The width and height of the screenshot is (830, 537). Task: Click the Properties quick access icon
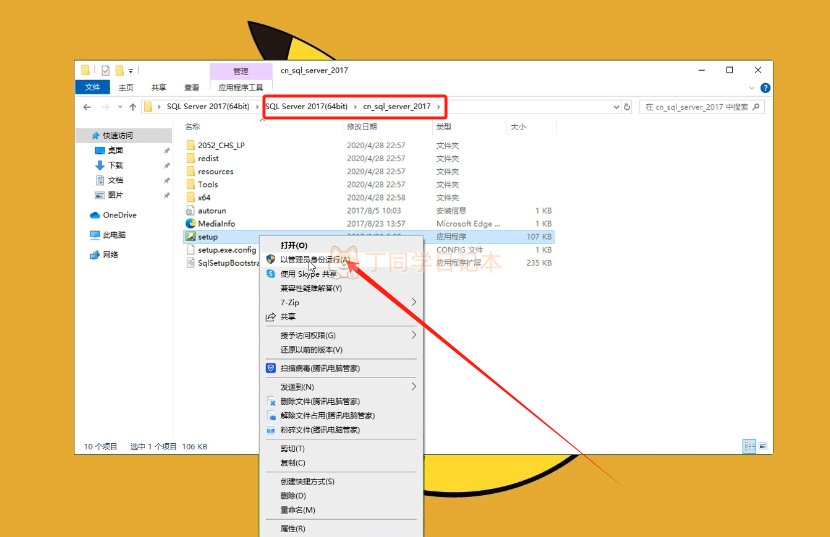[105, 70]
